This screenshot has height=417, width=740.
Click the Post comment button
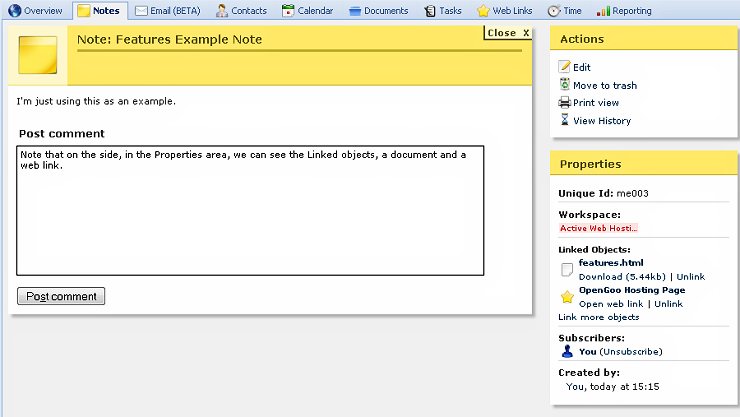(x=61, y=296)
